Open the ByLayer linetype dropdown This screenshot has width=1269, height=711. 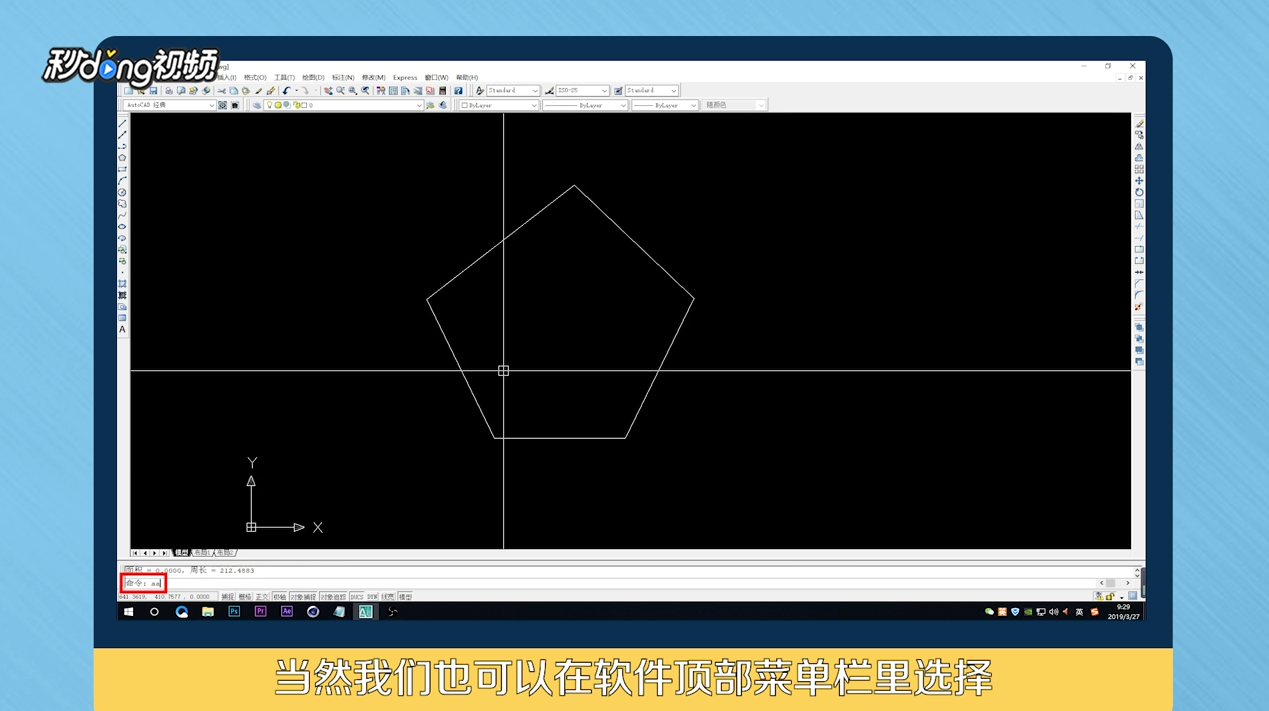(585, 105)
